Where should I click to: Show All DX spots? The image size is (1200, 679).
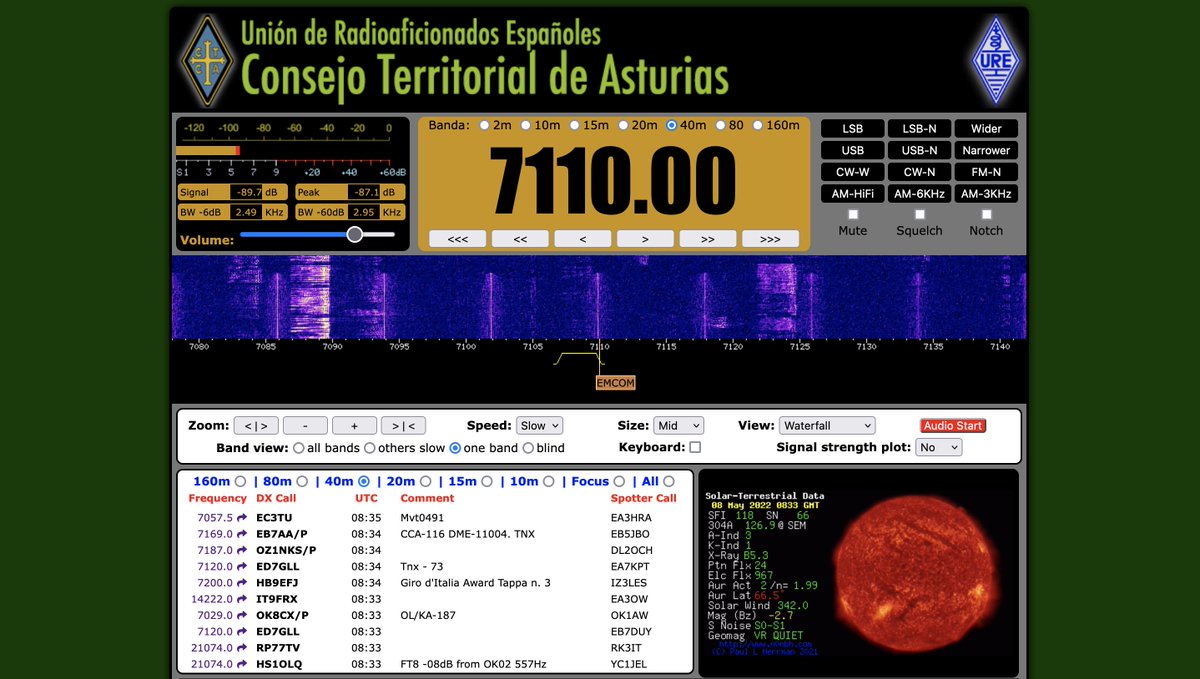point(668,481)
